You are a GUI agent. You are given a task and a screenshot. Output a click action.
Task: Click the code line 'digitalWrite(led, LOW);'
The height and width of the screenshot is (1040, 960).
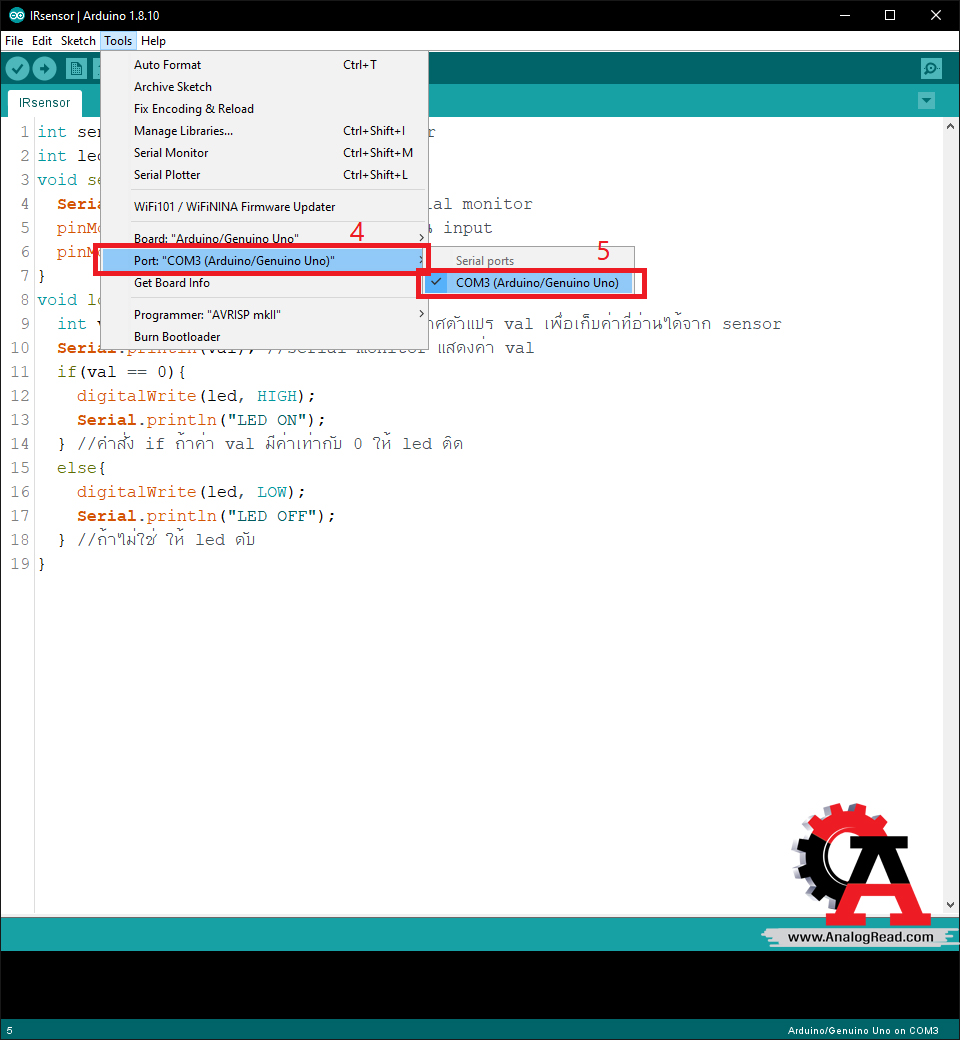[x=191, y=491]
